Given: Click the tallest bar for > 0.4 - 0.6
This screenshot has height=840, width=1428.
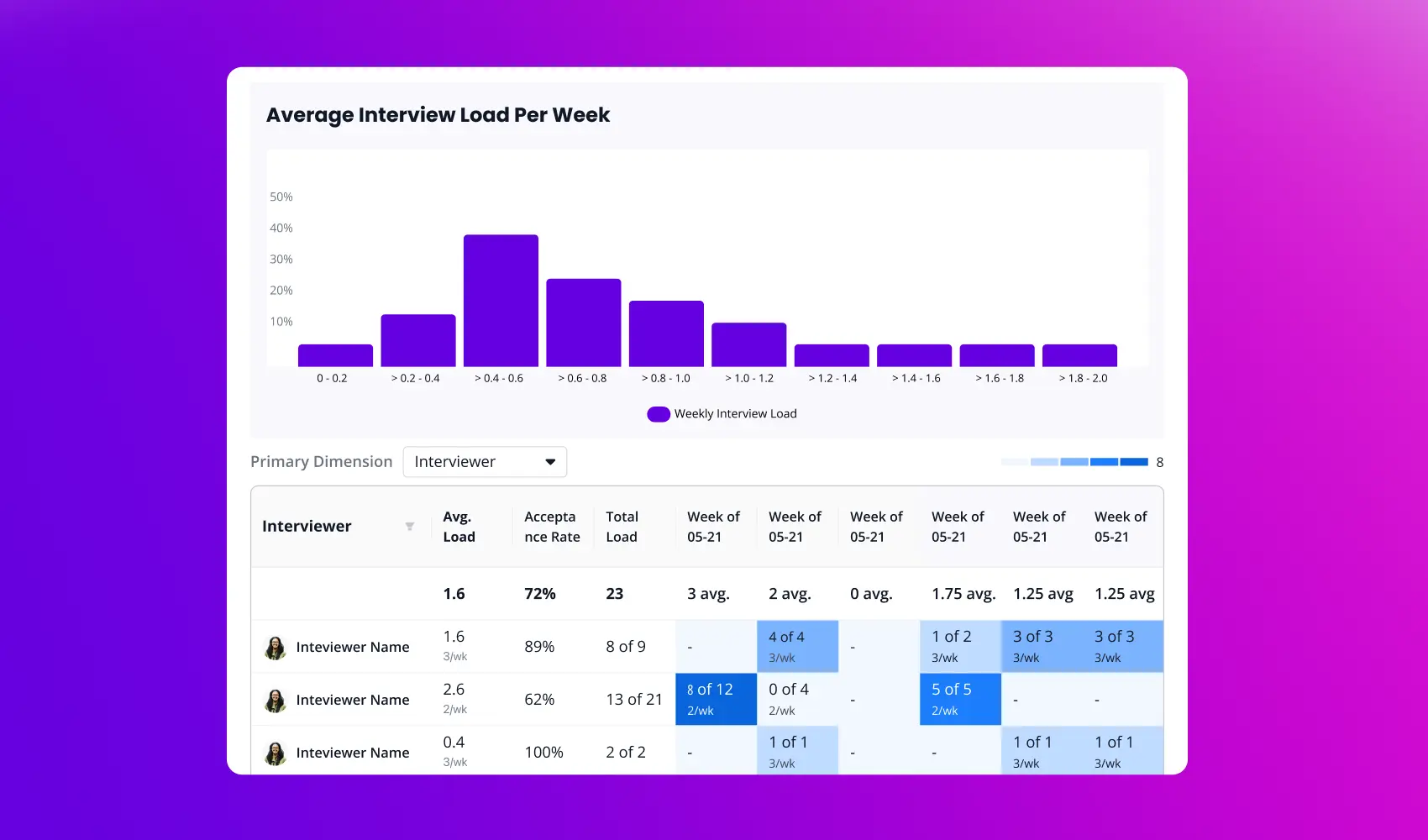Looking at the screenshot, I should (501, 301).
